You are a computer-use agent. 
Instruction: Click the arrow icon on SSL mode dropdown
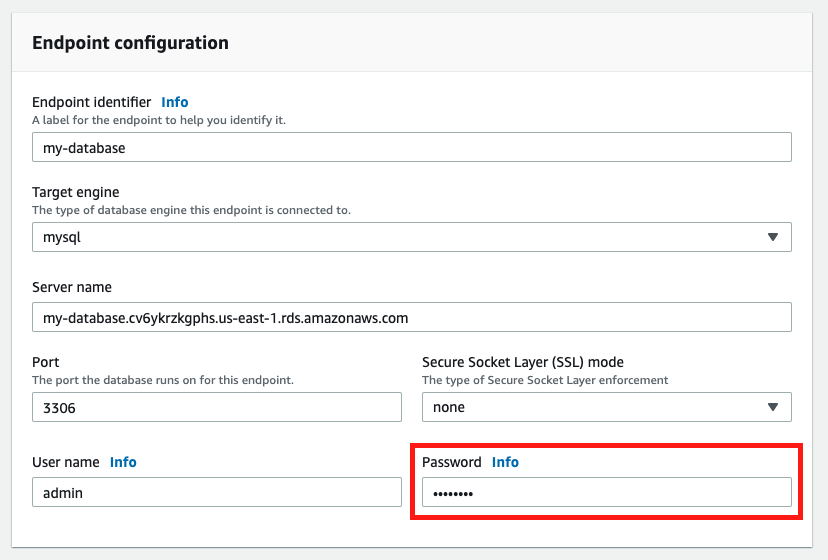[772, 407]
